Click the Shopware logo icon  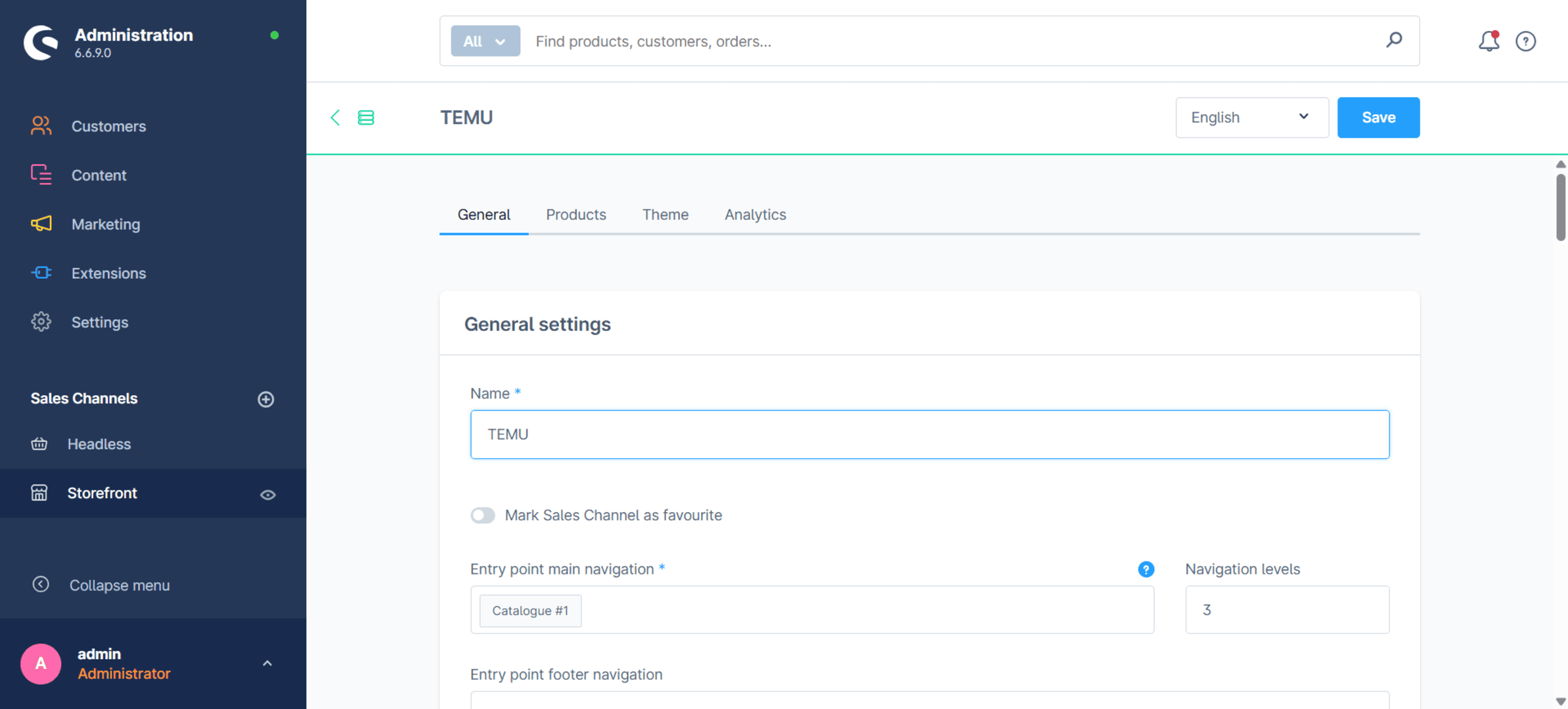click(41, 42)
